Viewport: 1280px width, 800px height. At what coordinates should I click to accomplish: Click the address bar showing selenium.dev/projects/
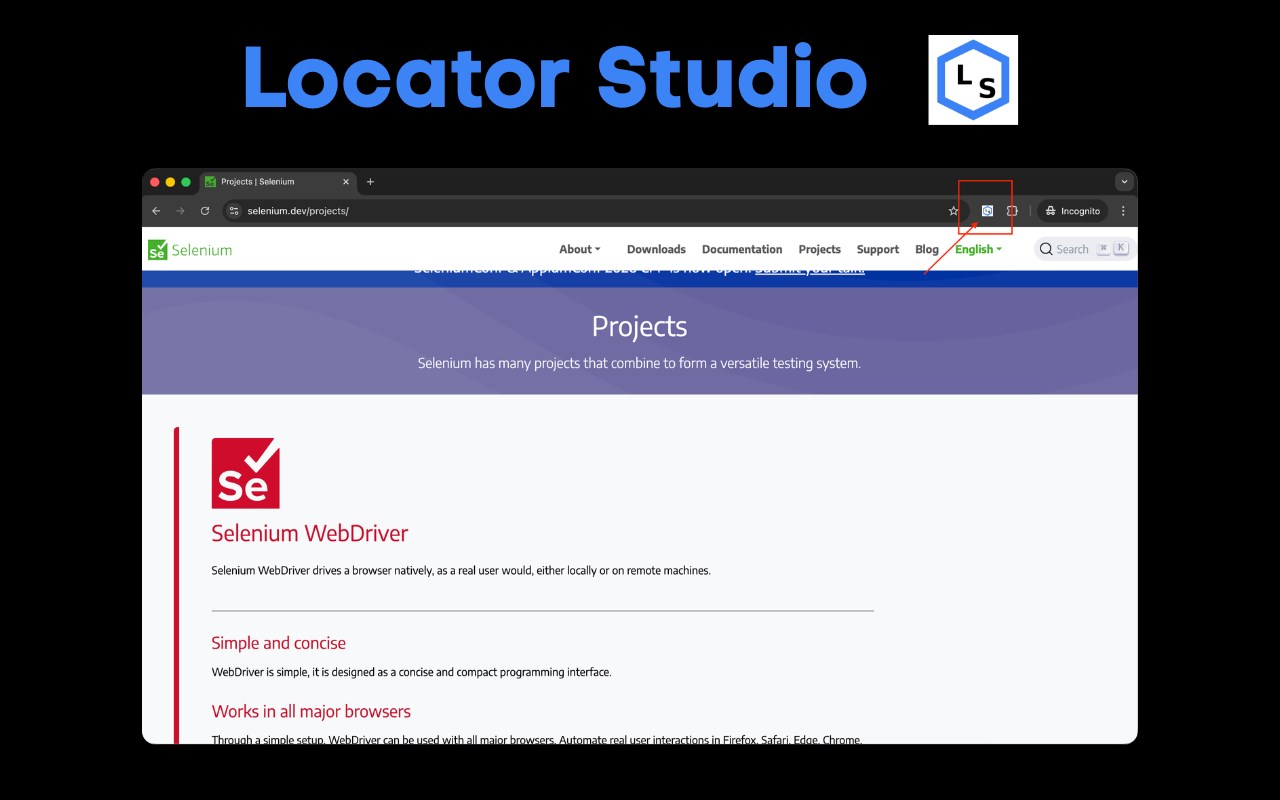[595, 211]
